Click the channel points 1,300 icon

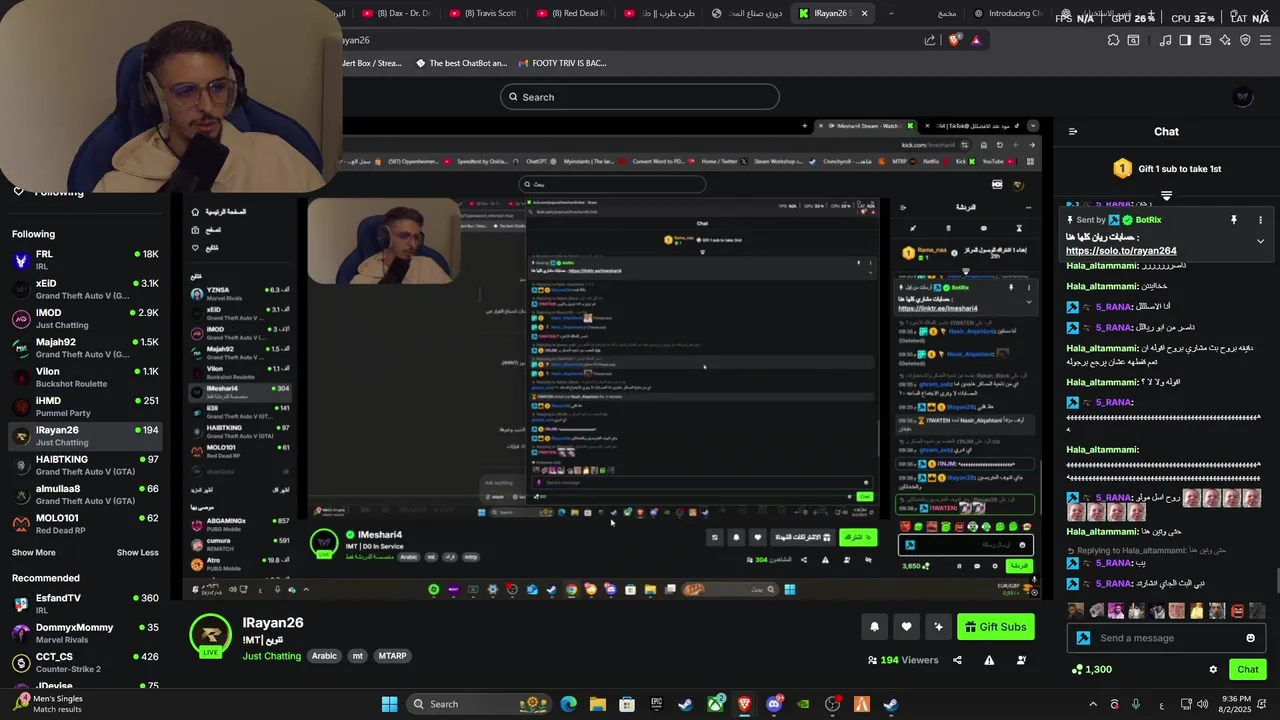tap(1077, 669)
